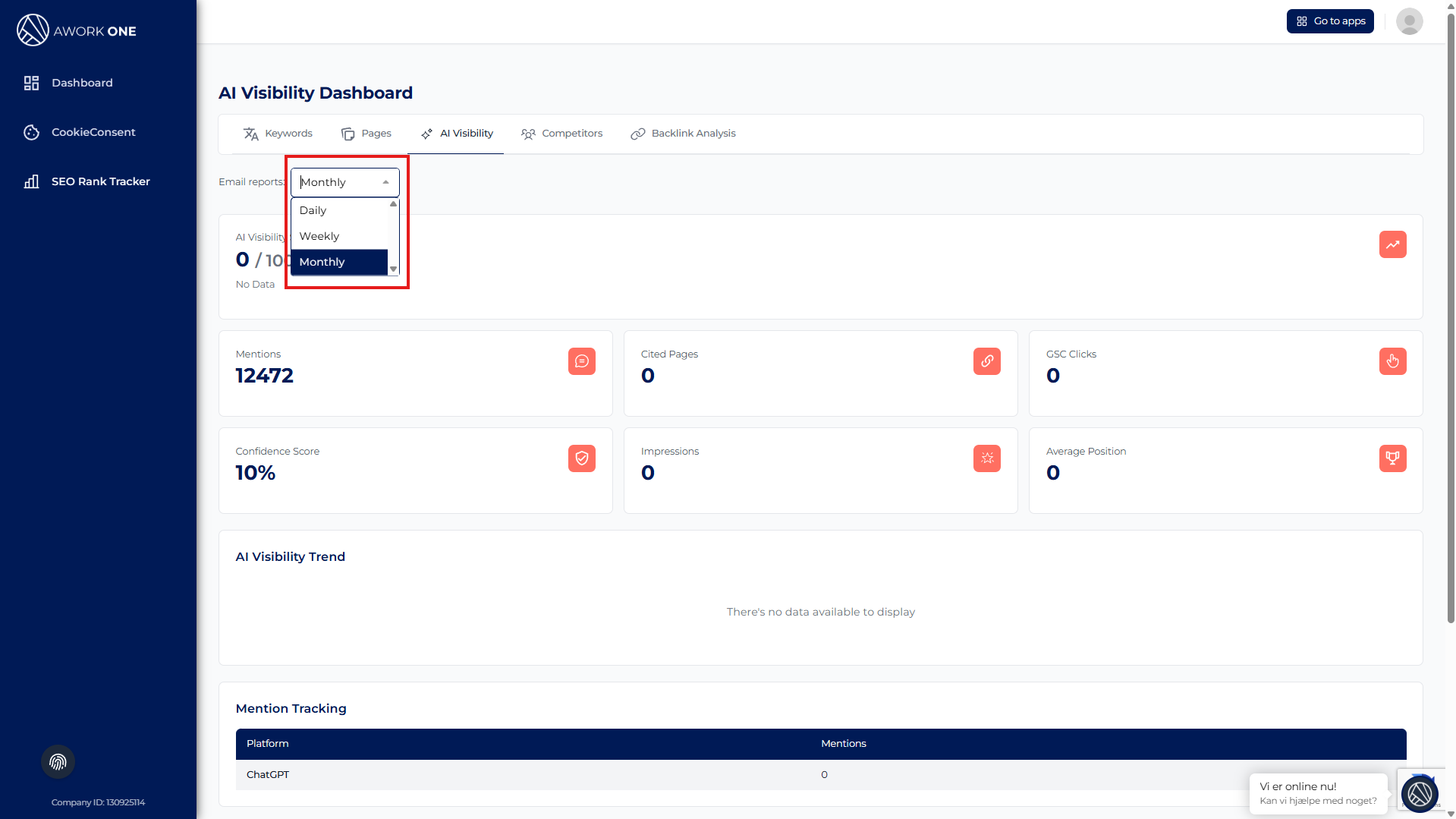Click the Confidence Score shield icon
This screenshot has height=819, width=1456.
[x=581, y=458]
